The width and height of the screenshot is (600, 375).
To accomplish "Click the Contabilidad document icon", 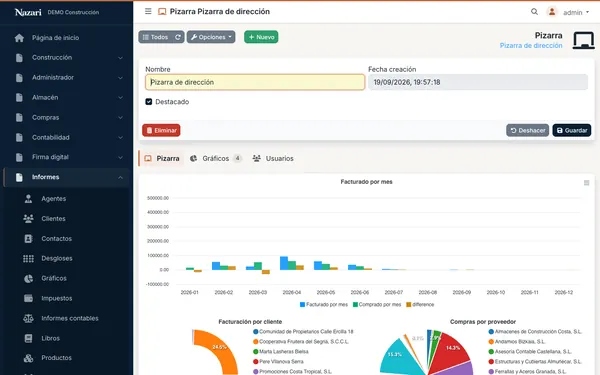I will coord(19,137).
